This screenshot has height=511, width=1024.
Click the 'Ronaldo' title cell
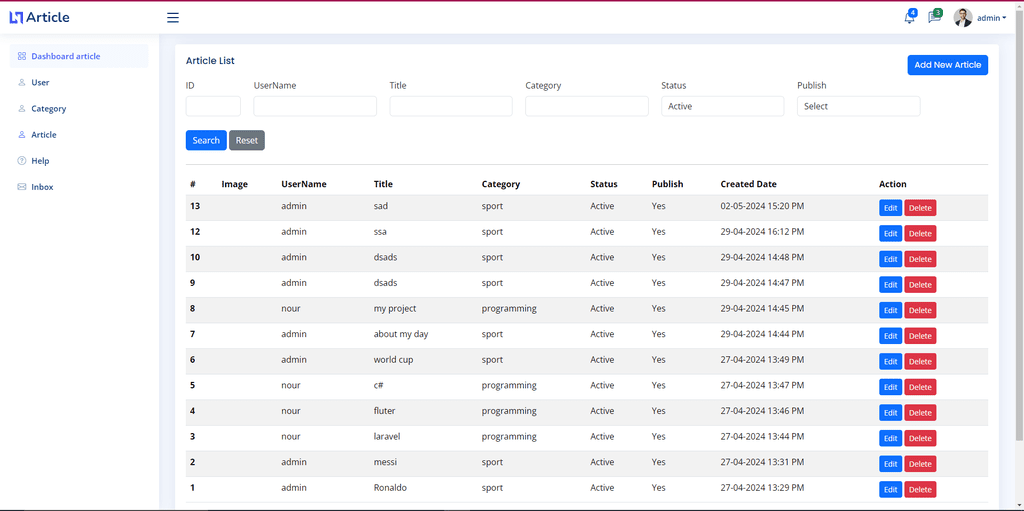click(390, 487)
